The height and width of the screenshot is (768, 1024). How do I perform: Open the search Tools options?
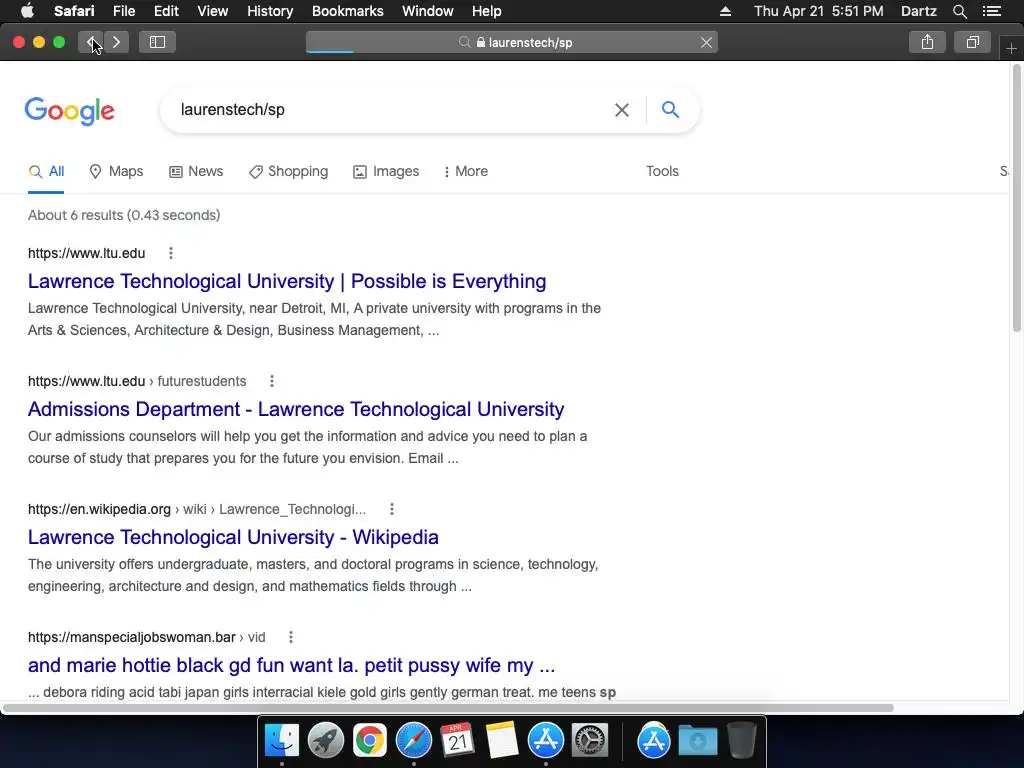click(662, 171)
